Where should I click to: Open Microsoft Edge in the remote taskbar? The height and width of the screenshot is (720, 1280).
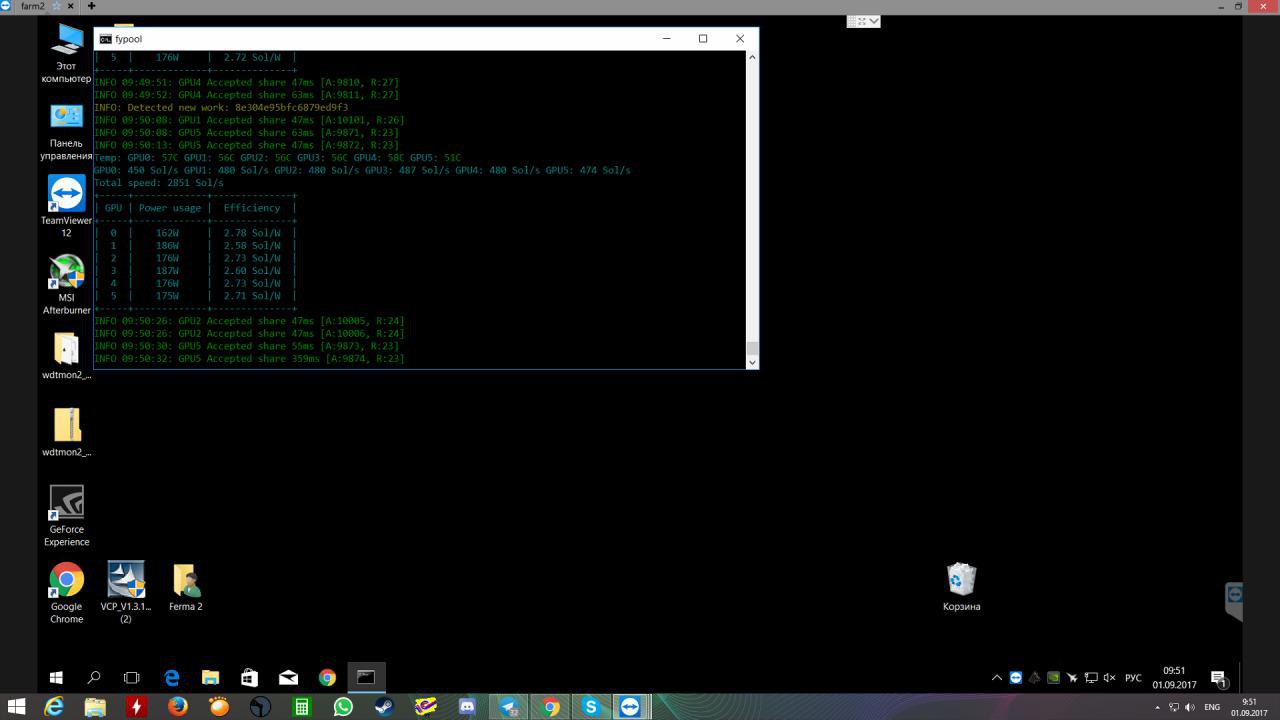171,677
